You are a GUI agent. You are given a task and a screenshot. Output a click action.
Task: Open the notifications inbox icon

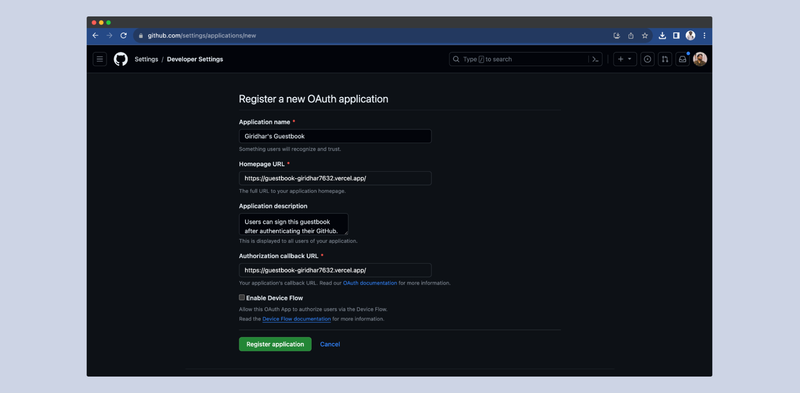click(x=682, y=59)
